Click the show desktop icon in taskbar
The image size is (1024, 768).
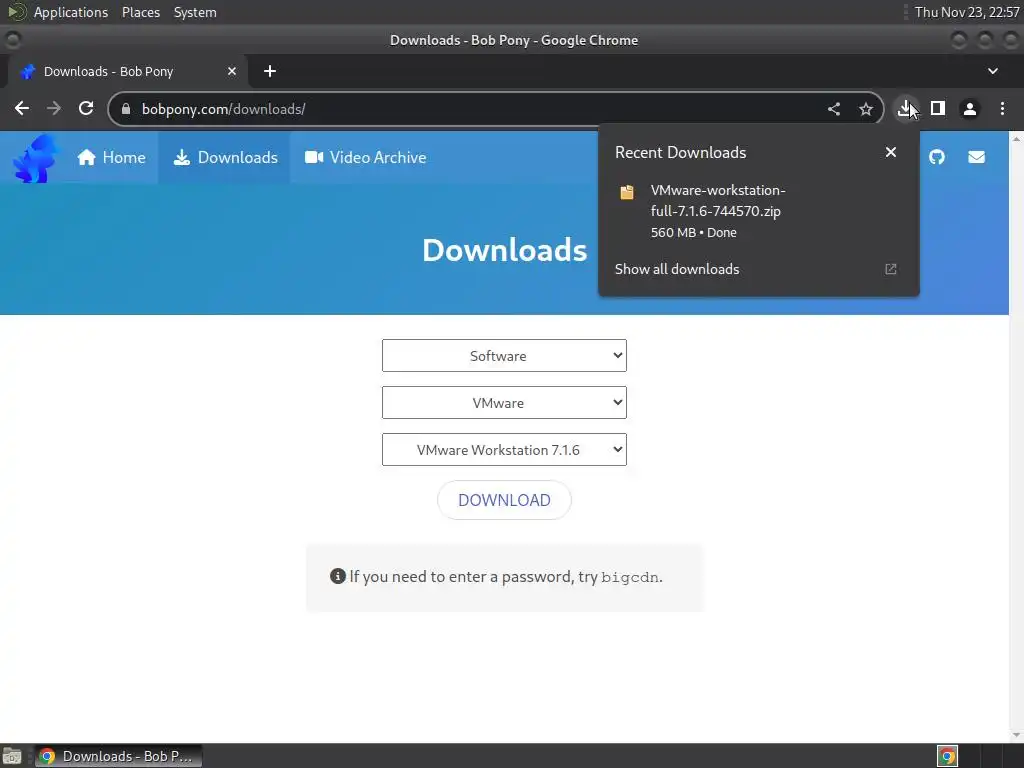12,756
